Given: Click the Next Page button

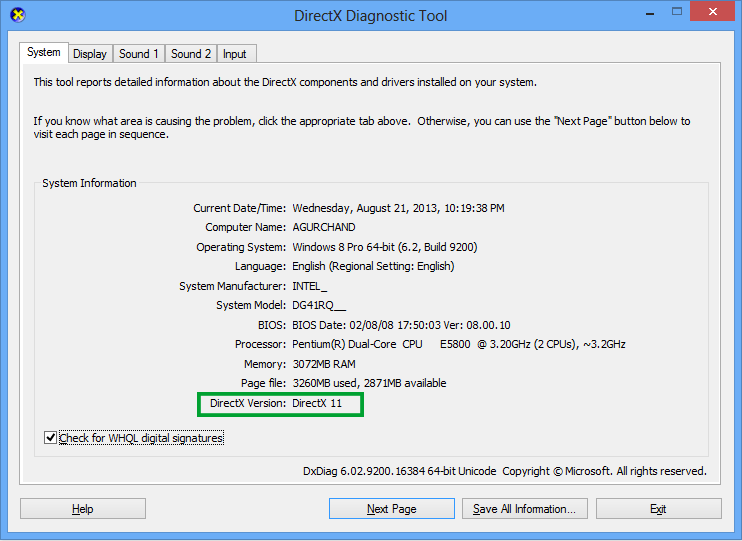Looking at the screenshot, I should click(x=392, y=509).
